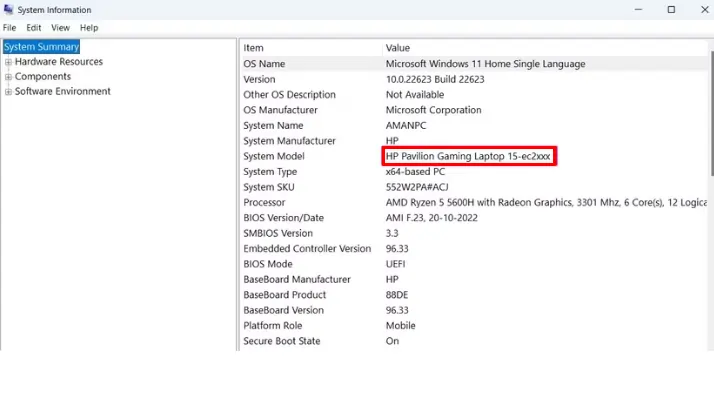Expand the Components node
The width and height of the screenshot is (714, 393).
[8, 77]
